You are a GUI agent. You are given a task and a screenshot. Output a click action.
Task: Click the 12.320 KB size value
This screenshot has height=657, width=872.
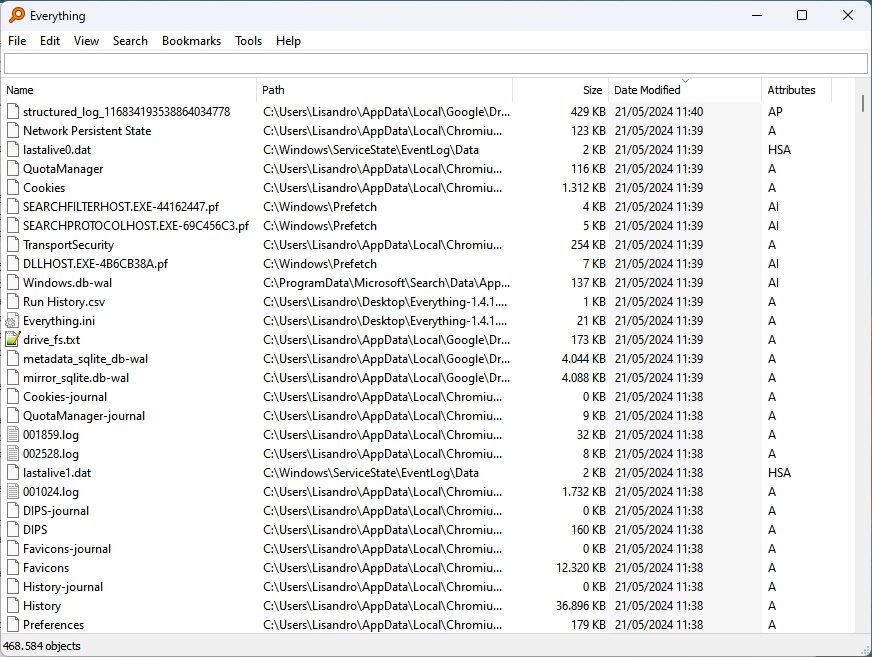pyautogui.click(x=581, y=568)
